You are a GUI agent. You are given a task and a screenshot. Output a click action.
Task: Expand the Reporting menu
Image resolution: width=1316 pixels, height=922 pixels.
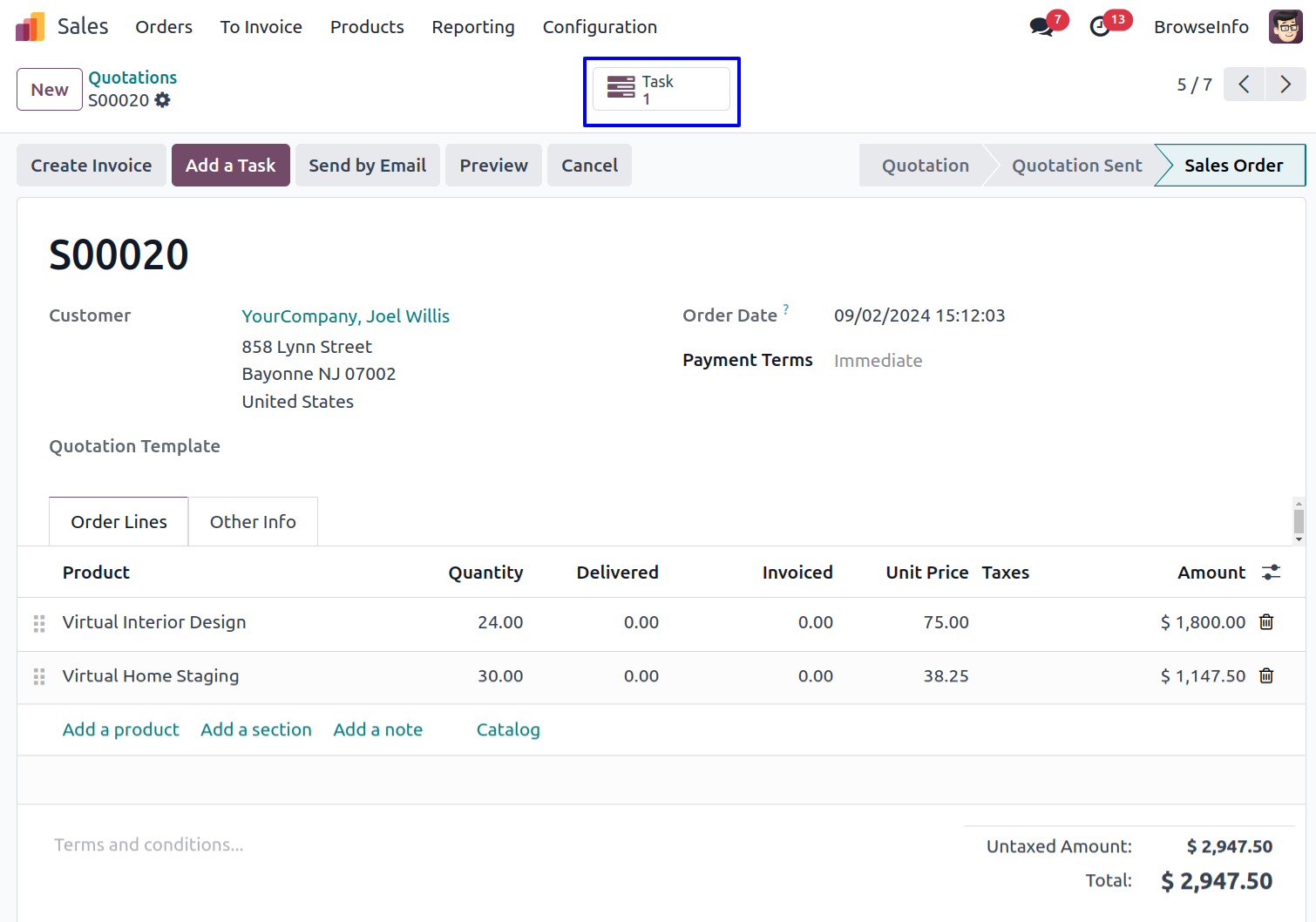[x=473, y=27]
